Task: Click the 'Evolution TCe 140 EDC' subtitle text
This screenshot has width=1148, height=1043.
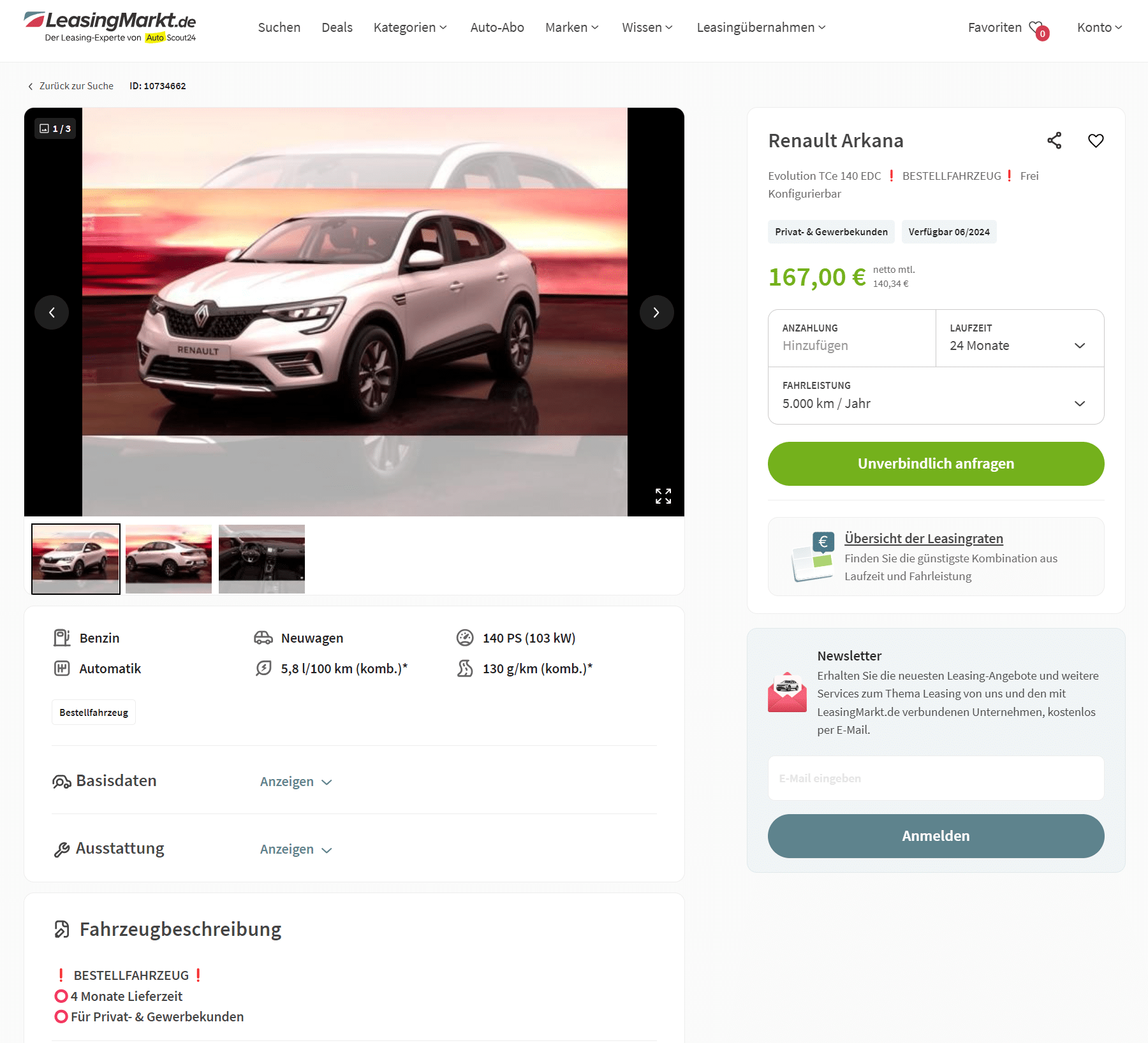Action: [x=824, y=176]
